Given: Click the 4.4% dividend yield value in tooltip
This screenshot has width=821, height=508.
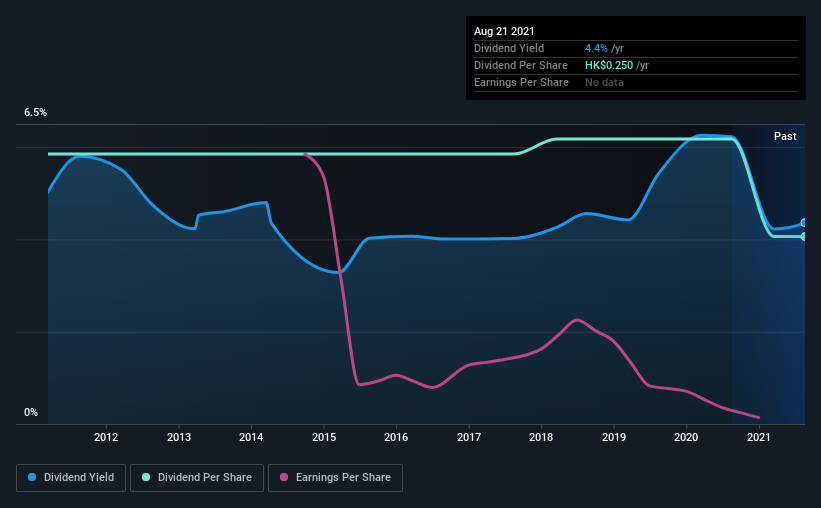Looking at the screenshot, I should 596,48.
